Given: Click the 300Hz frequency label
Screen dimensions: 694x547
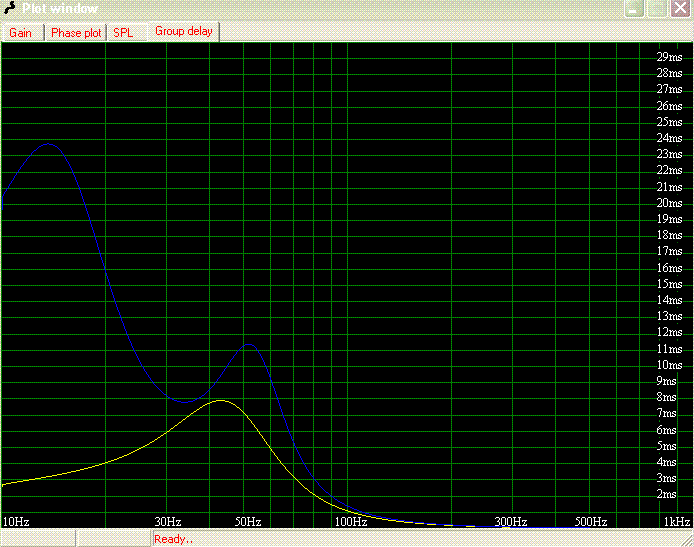Looking at the screenshot, I should pyautogui.click(x=511, y=522).
